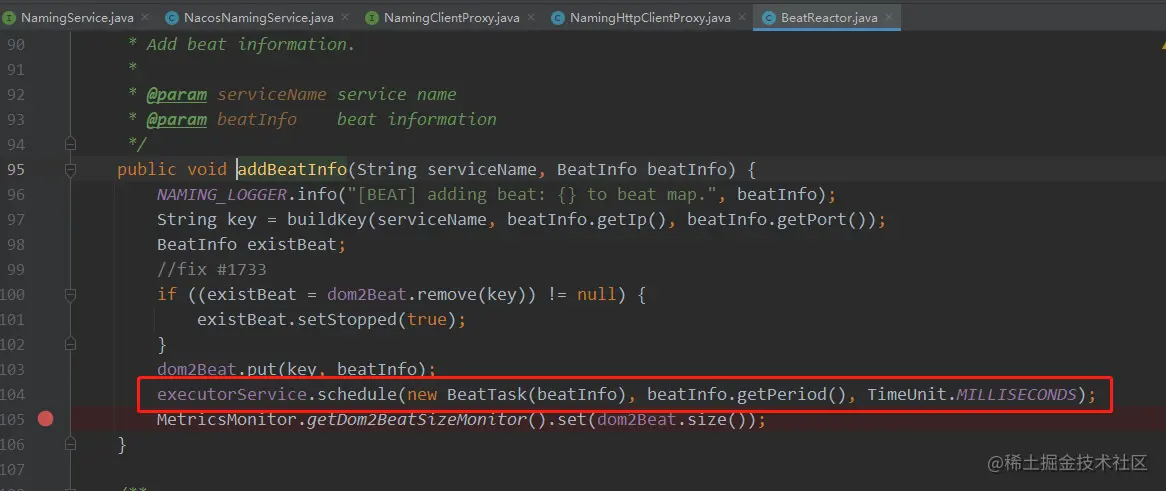Click the MILLISECONDS constant

(1017, 394)
